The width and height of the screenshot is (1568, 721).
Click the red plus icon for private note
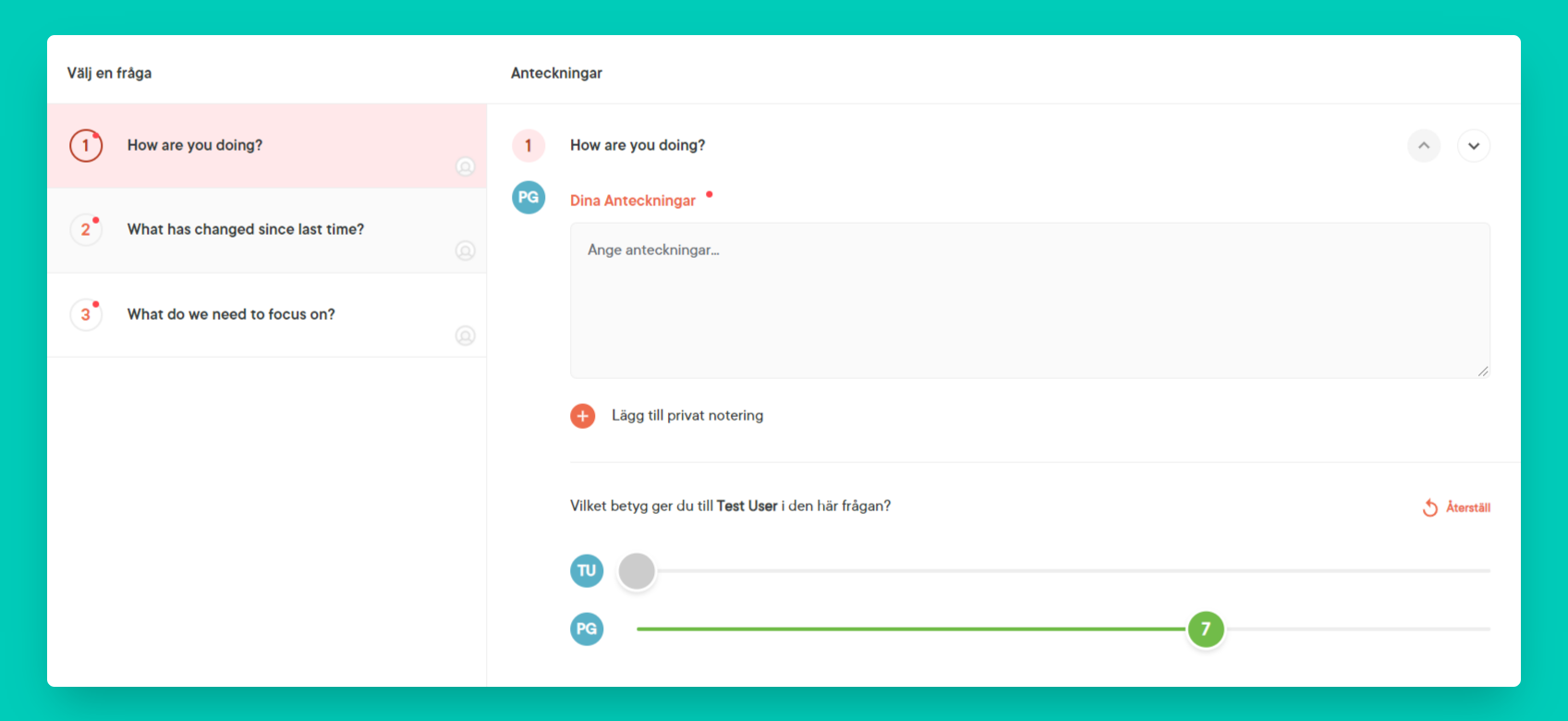coord(583,416)
